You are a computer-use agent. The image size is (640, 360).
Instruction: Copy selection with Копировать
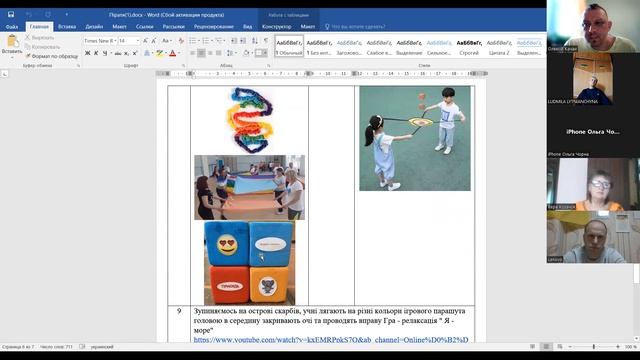[42, 47]
